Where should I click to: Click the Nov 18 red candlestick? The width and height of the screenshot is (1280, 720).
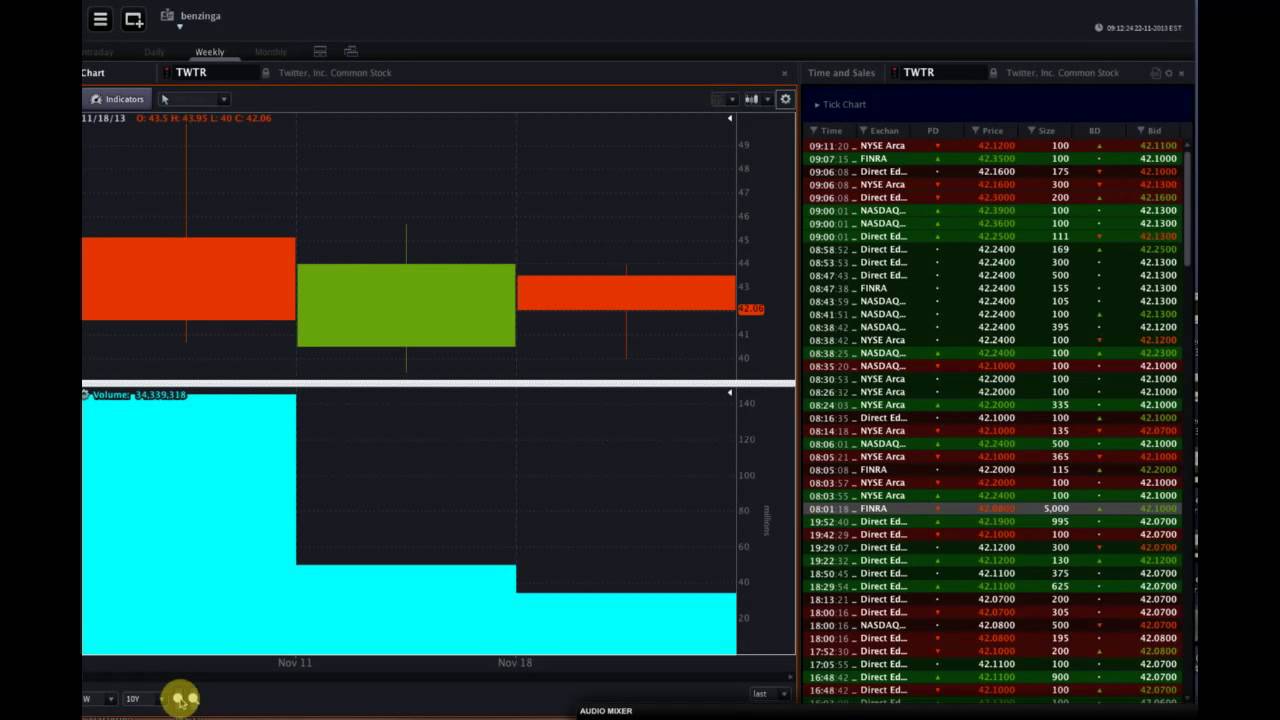[626, 293]
